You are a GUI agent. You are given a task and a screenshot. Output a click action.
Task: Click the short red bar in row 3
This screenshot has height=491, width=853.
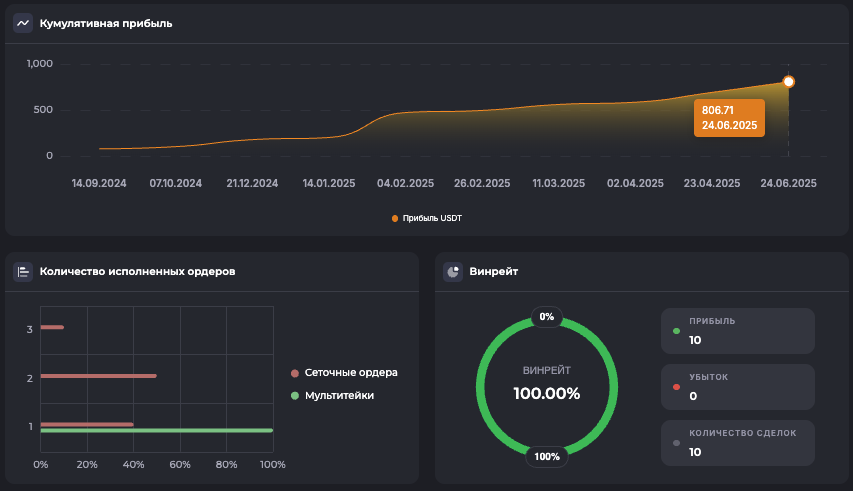[52, 327]
